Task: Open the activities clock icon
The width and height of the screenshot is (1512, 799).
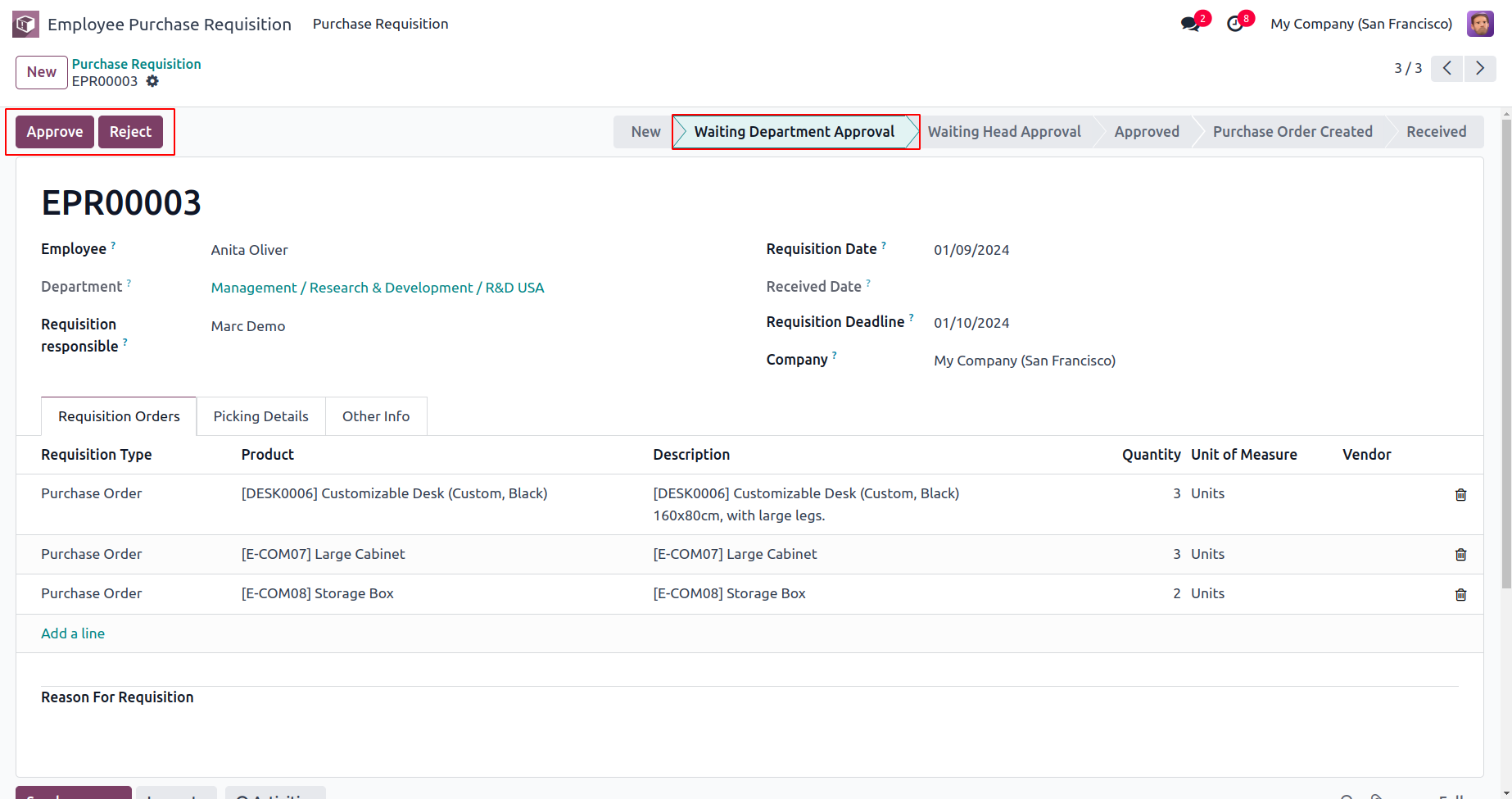Action: point(1235,24)
